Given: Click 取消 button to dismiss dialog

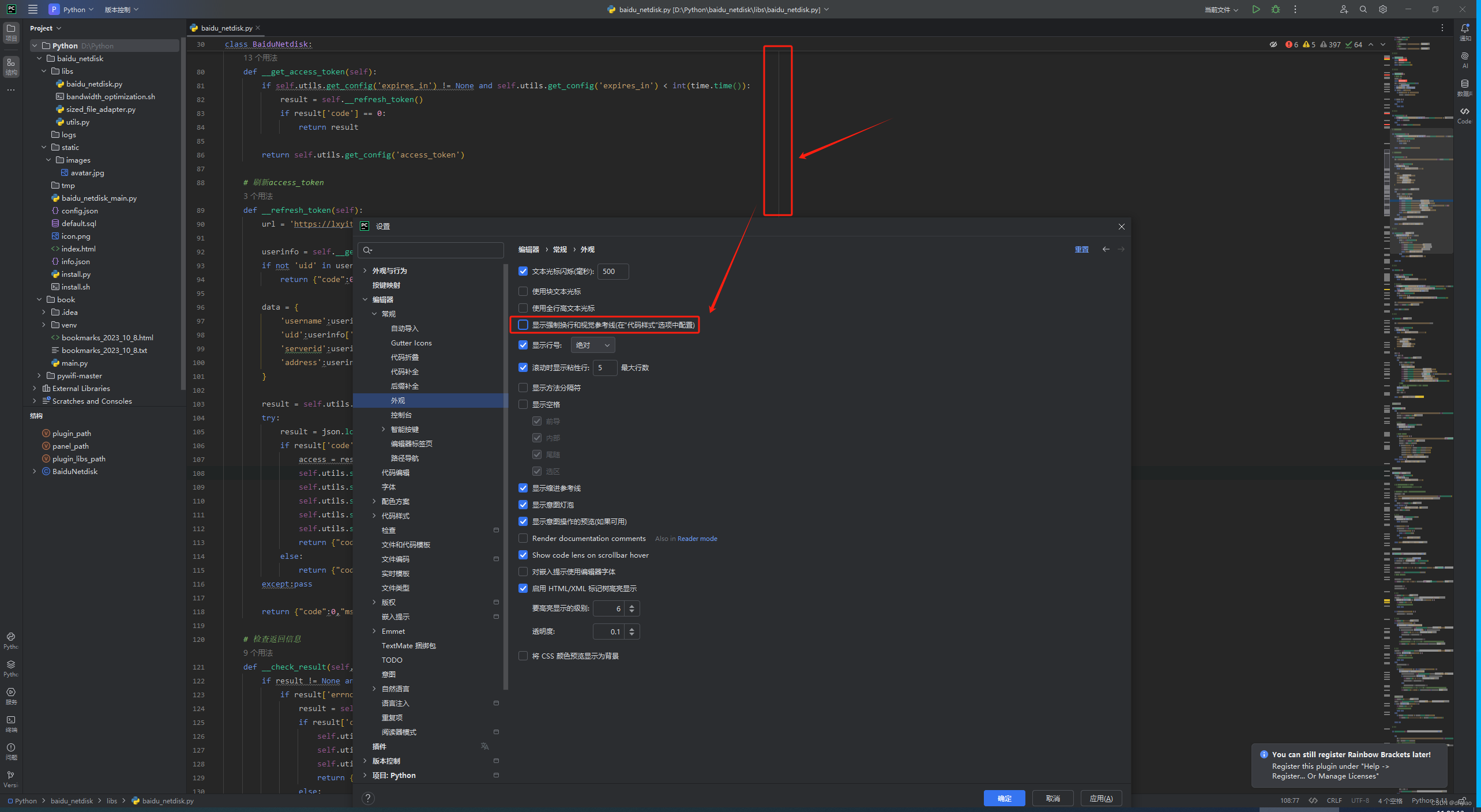Looking at the screenshot, I should tap(1052, 797).
